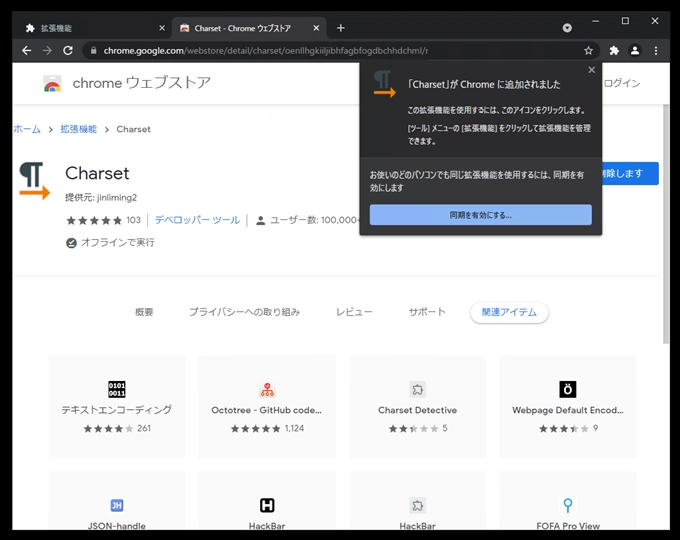
Task: Click the 103 review count
Action: (134, 220)
